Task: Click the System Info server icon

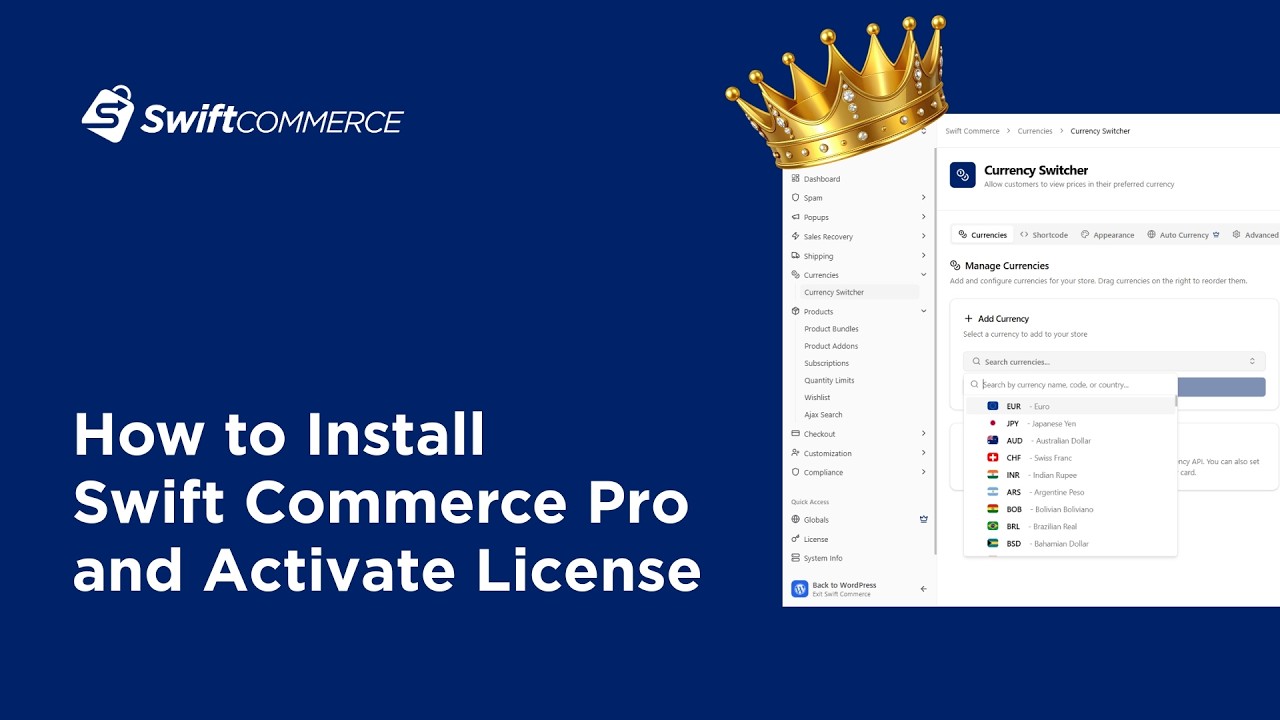Action: point(795,558)
